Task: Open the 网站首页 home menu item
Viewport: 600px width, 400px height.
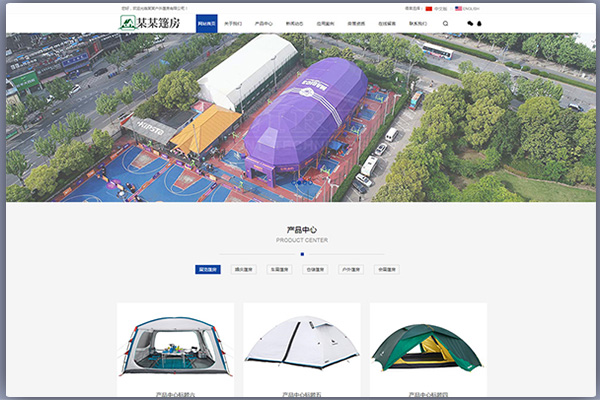Action: (x=205, y=23)
